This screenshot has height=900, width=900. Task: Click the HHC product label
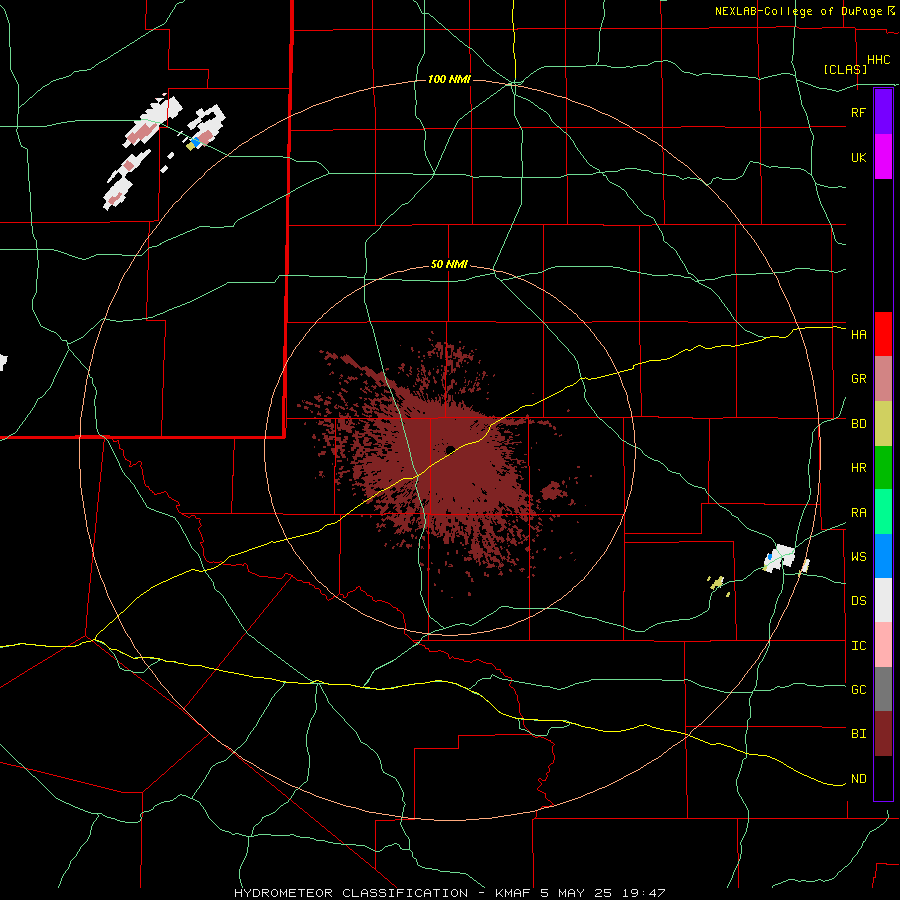click(879, 60)
